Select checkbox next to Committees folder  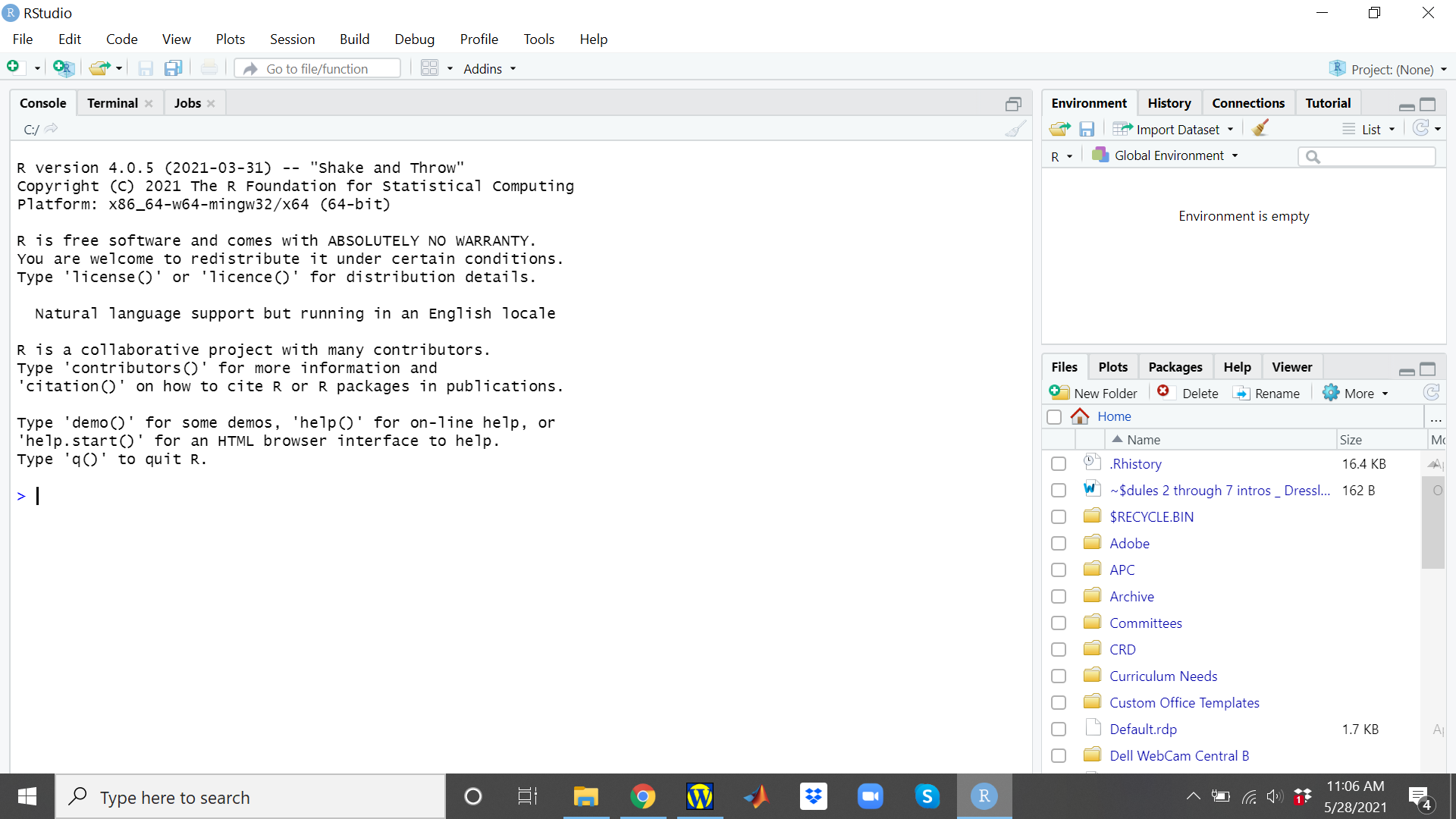pos(1058,623)
